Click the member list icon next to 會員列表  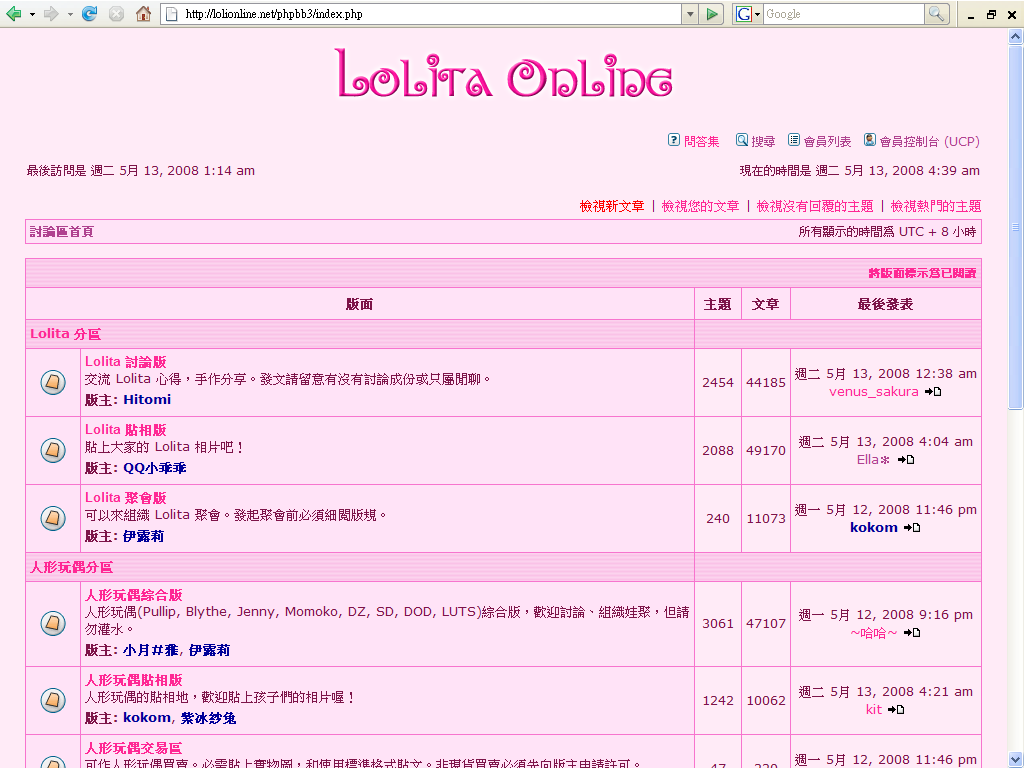[x=793, y=140]
